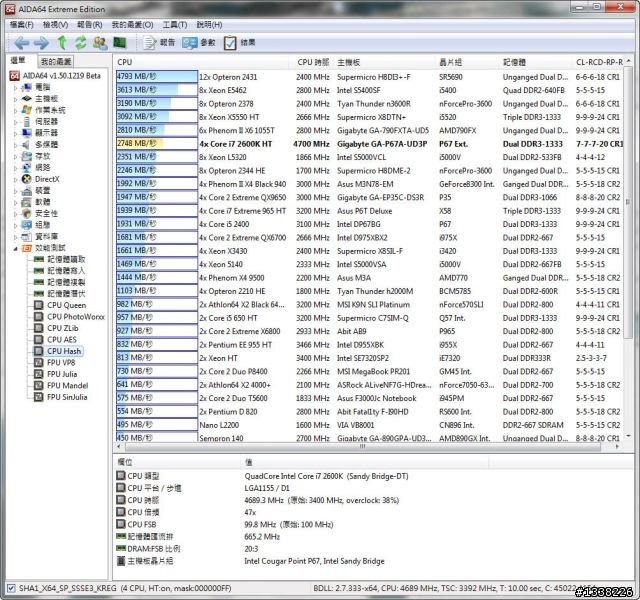Viewport: 640px width, 600px height.
Task: Click the 3613 MB result bar
Action: pyautogui.click(x=157, y=90)
